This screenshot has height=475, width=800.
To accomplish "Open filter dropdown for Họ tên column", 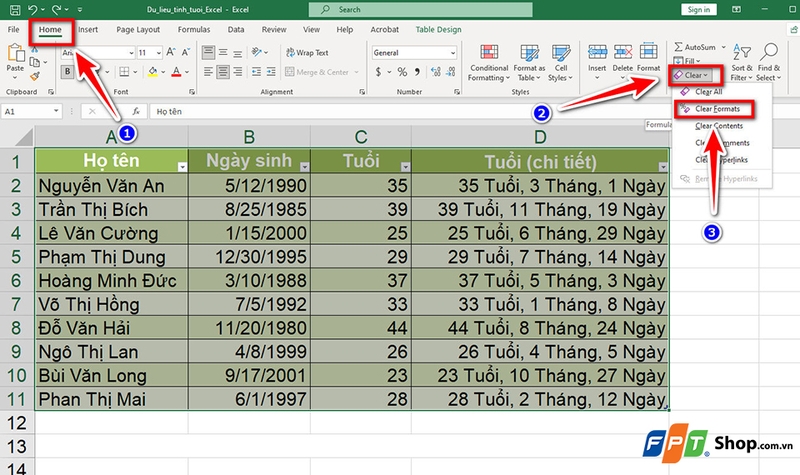I will pos(182,167).
